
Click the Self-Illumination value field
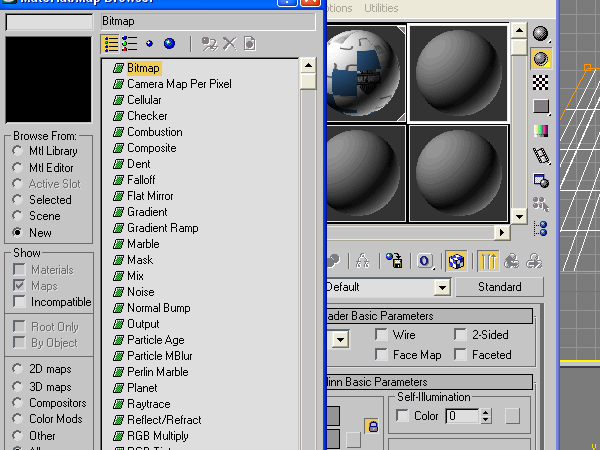click(463, 416)
